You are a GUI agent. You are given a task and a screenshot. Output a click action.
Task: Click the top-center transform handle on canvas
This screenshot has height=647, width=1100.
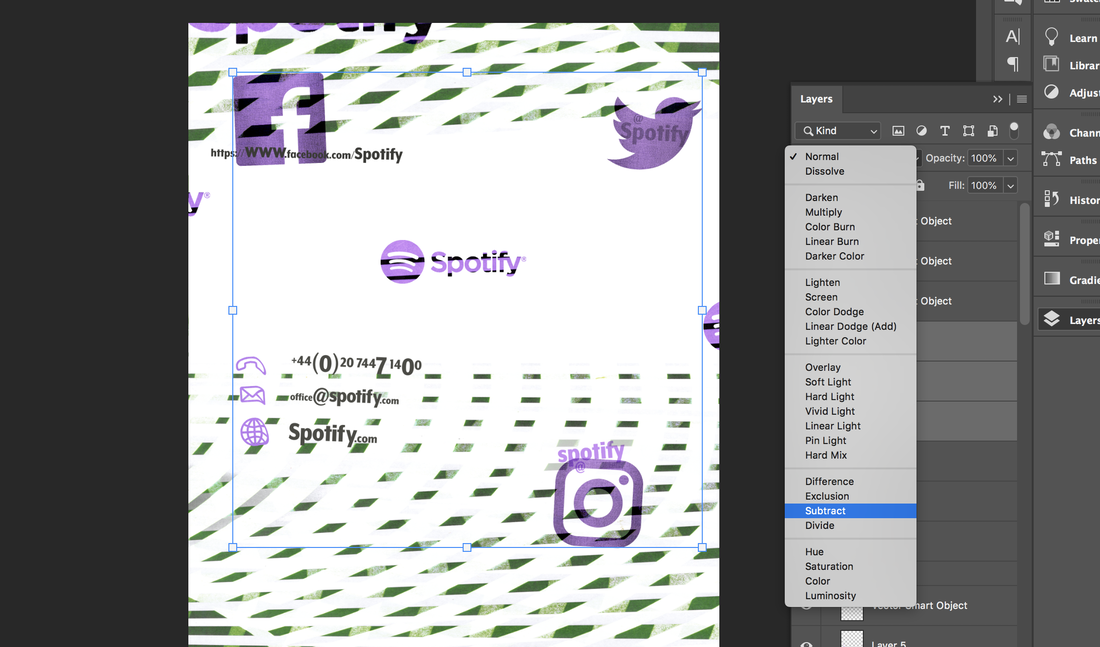coord(467,72)
